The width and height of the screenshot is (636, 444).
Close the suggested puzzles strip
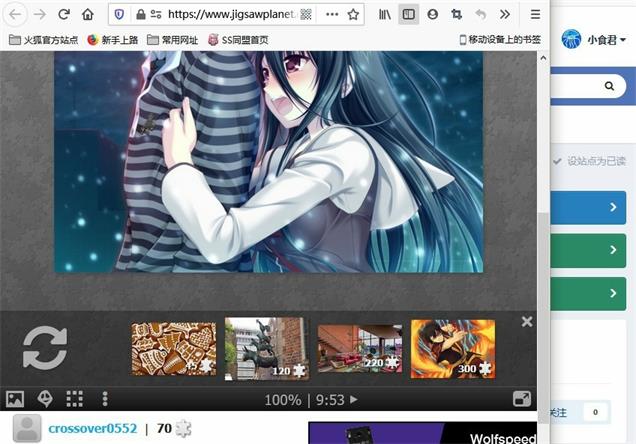pyautogui.click(x=527, y=322)
